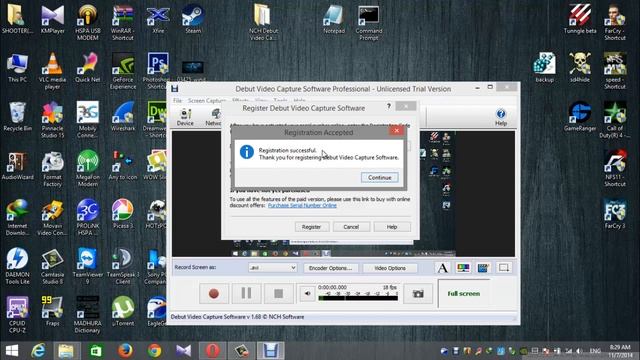Click the speaker volume icon
The width and height of the screenshot is (640, 360).
pyautogui.click(x=307, y=293)
